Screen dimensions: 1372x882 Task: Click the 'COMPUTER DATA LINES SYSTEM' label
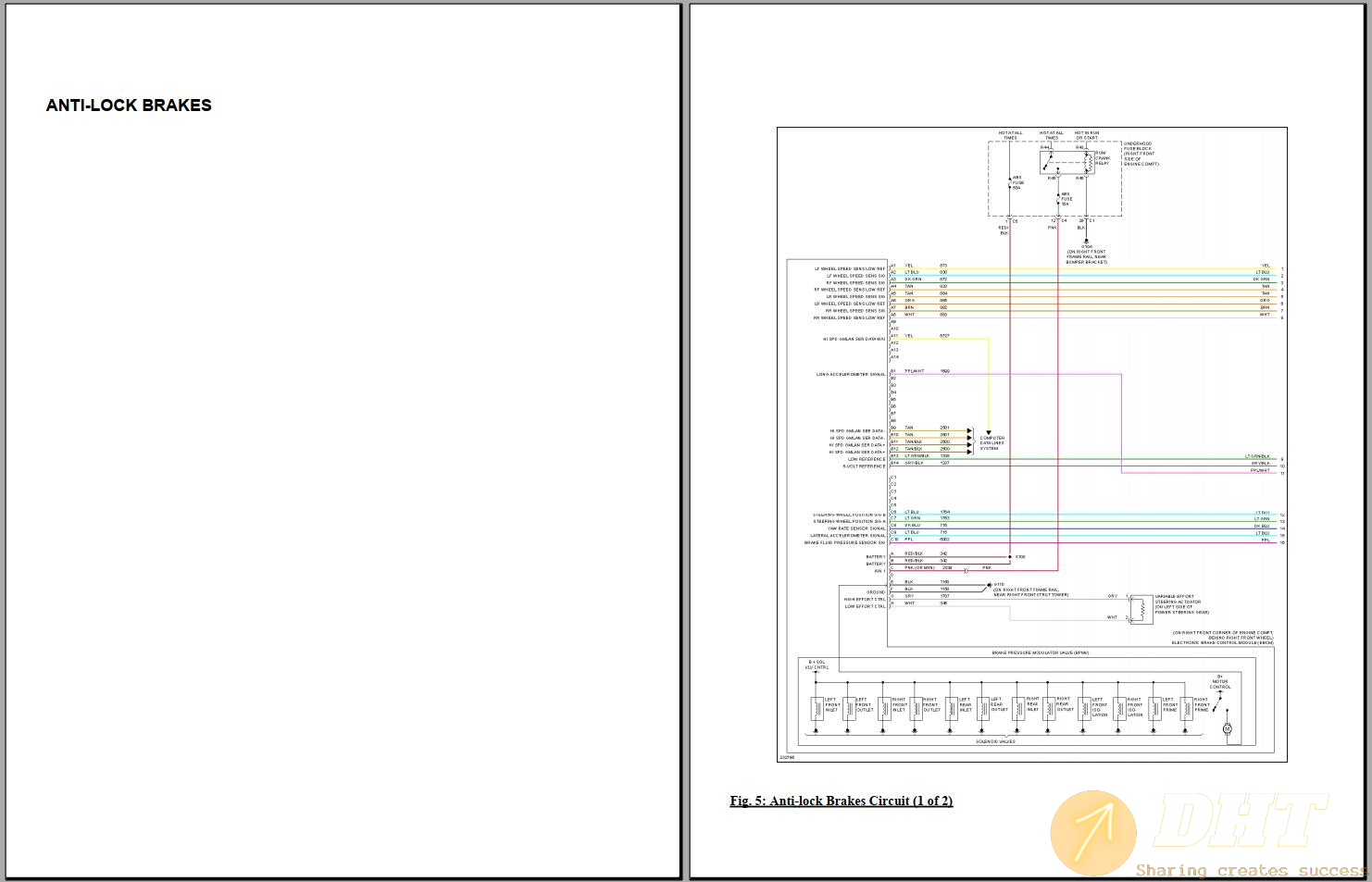coord(992,443)
